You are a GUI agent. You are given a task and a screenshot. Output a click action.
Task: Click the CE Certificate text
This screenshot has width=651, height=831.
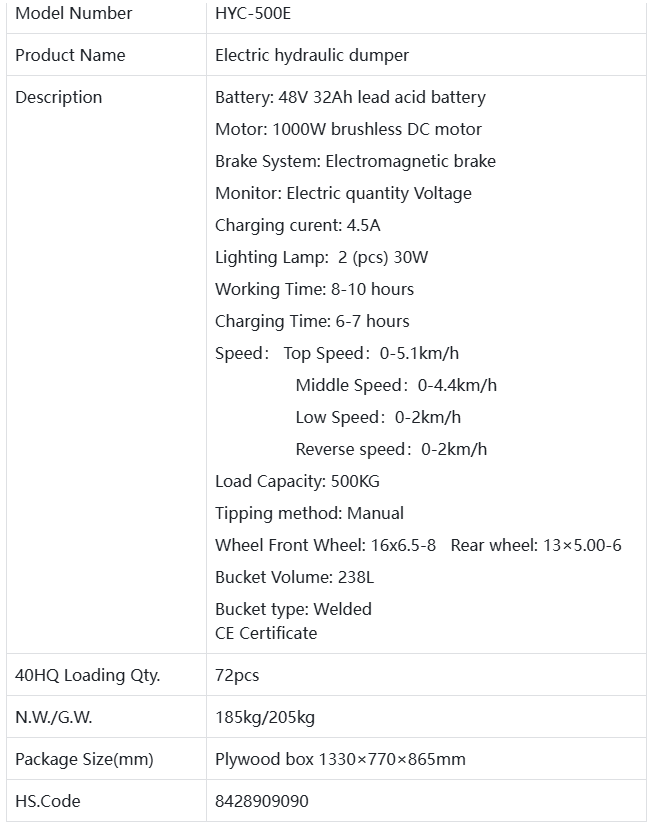click(x=266, y=633)
